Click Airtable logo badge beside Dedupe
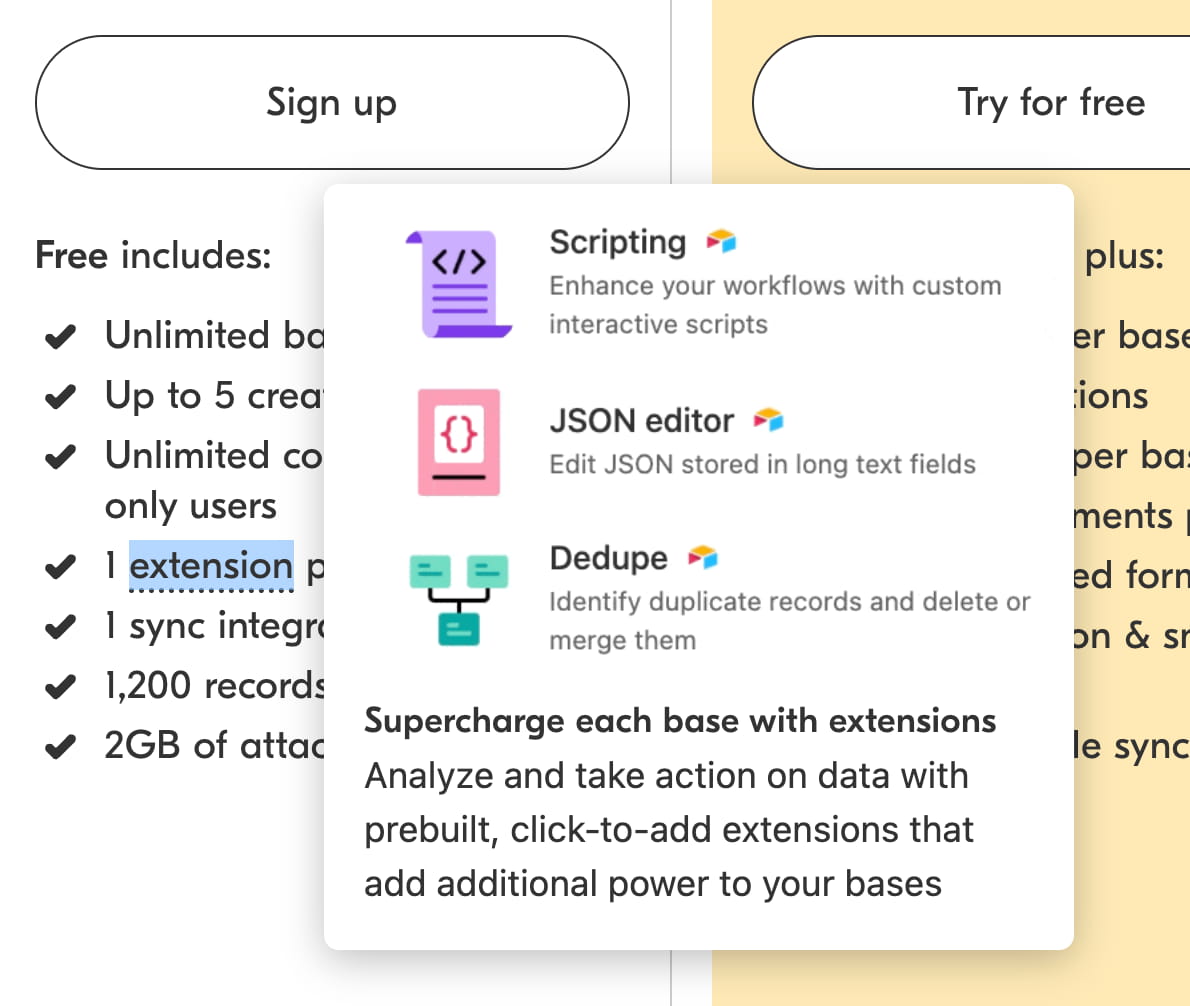Image resolution: width=1190 pixels, height=1006 pixels. point(703,557)
